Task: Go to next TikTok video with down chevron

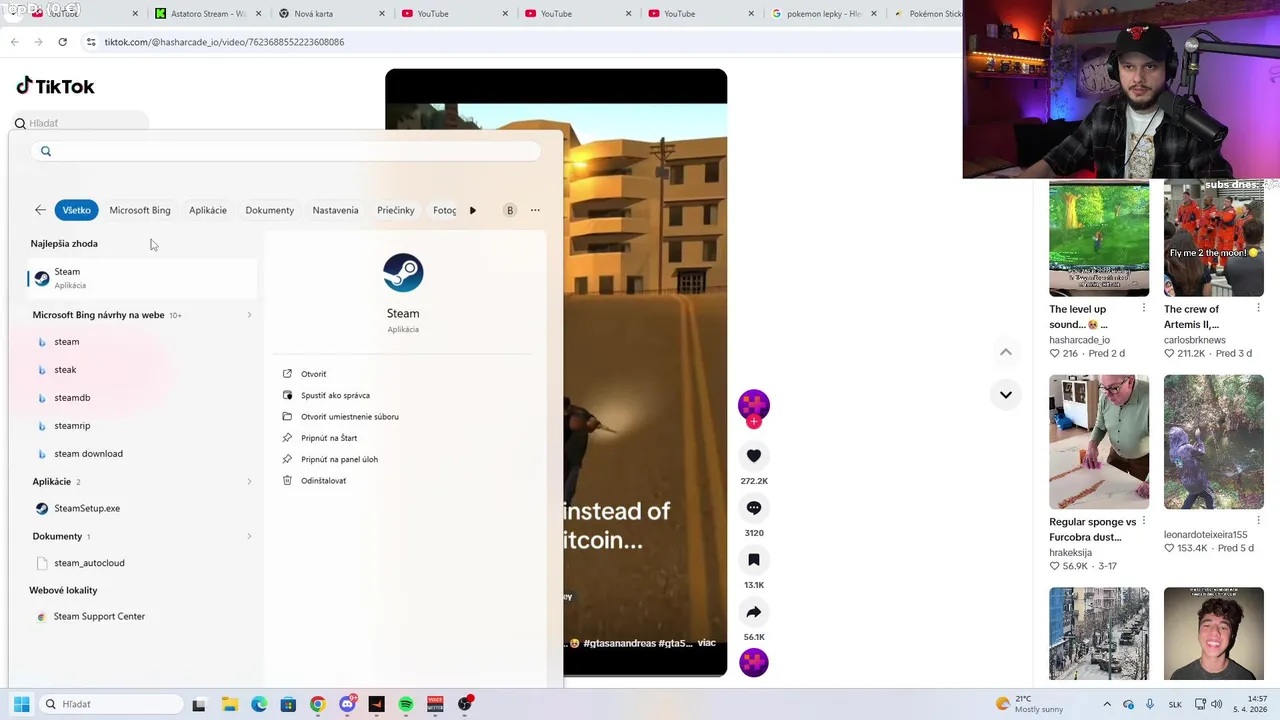Action: pyautogui.click(x=1006, y=394)
